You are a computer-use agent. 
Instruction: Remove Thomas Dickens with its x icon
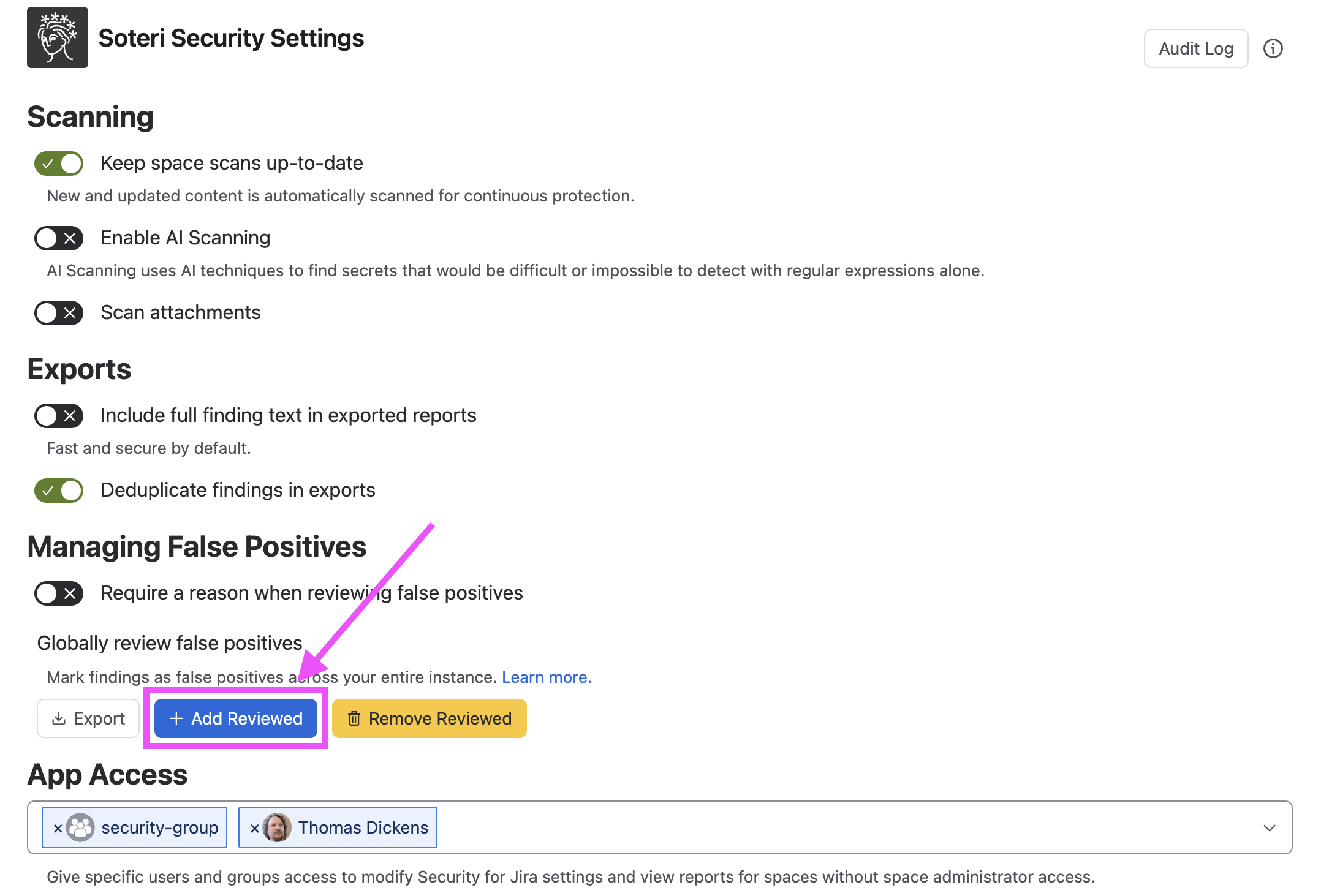click(254, 828)
